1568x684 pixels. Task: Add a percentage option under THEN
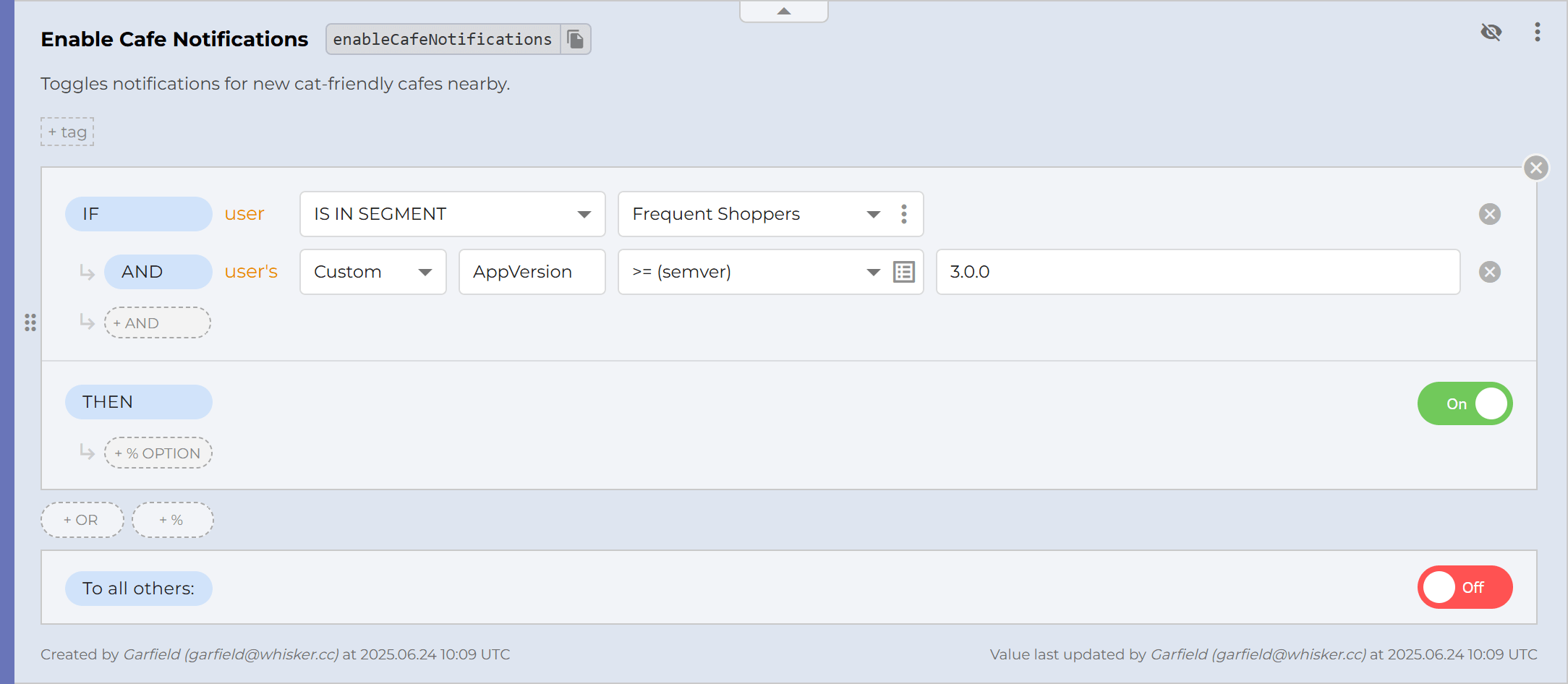[158, 453]
